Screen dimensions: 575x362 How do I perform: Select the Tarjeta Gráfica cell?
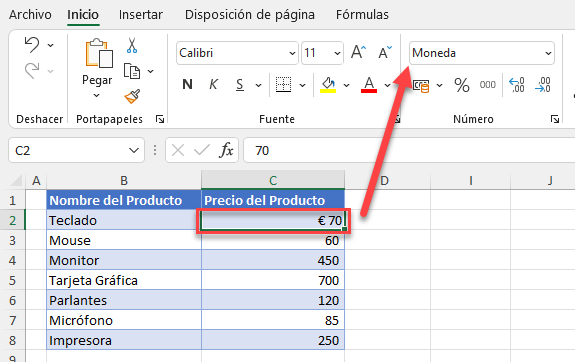pos(124,280)
